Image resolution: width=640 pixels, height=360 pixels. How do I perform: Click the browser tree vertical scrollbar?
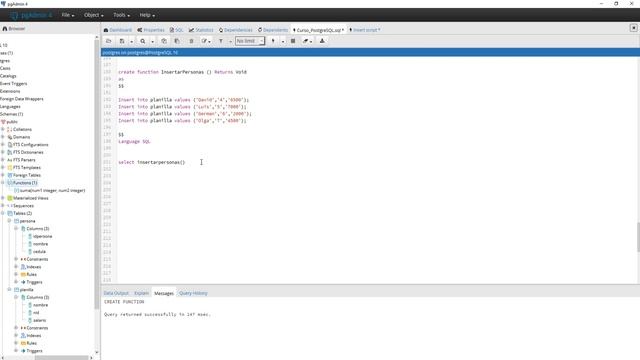pos(97,175)
